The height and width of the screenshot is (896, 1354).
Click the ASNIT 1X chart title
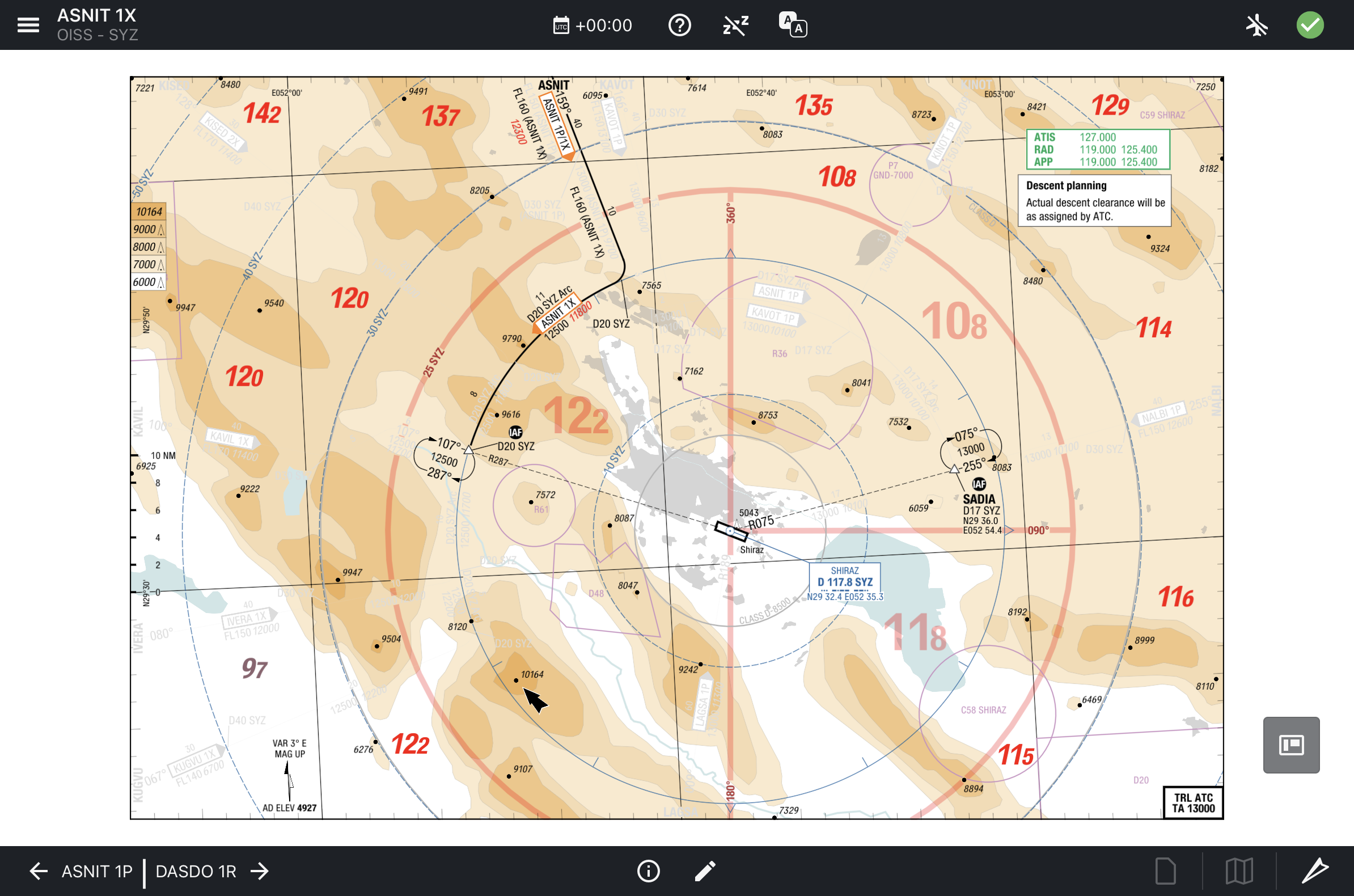[96, 15]
